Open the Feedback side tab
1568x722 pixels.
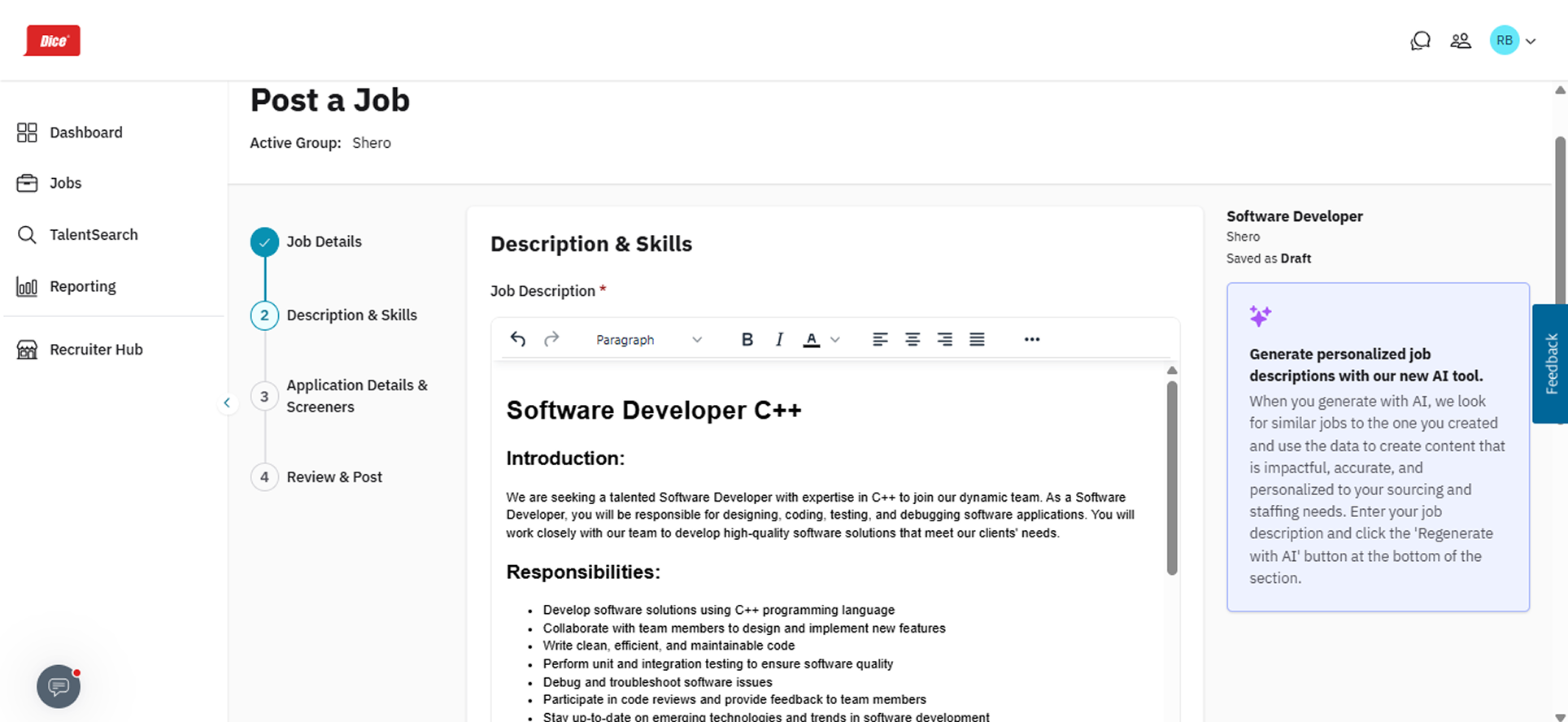pos(1551,363)
